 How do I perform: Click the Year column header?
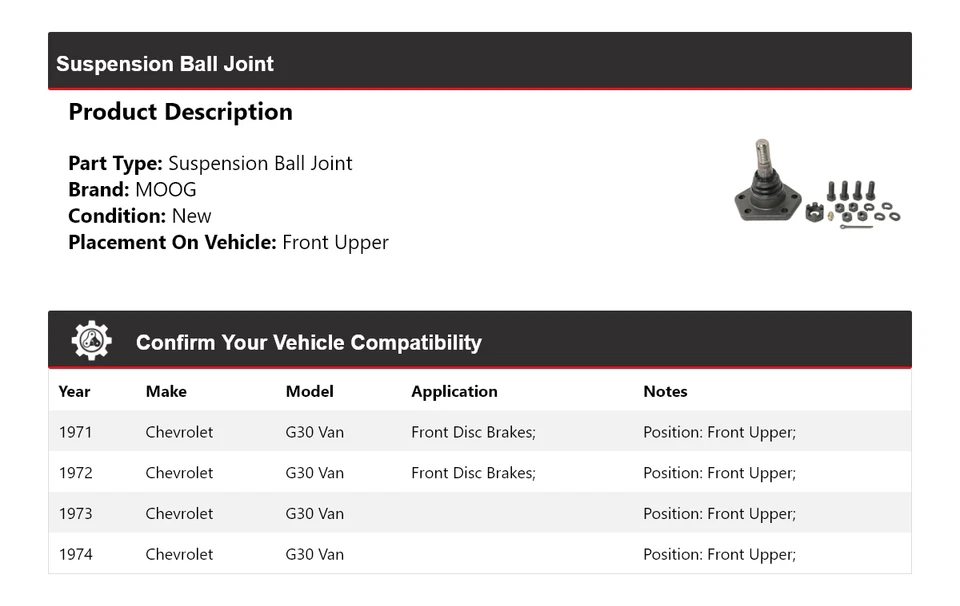tap(74, 391)
